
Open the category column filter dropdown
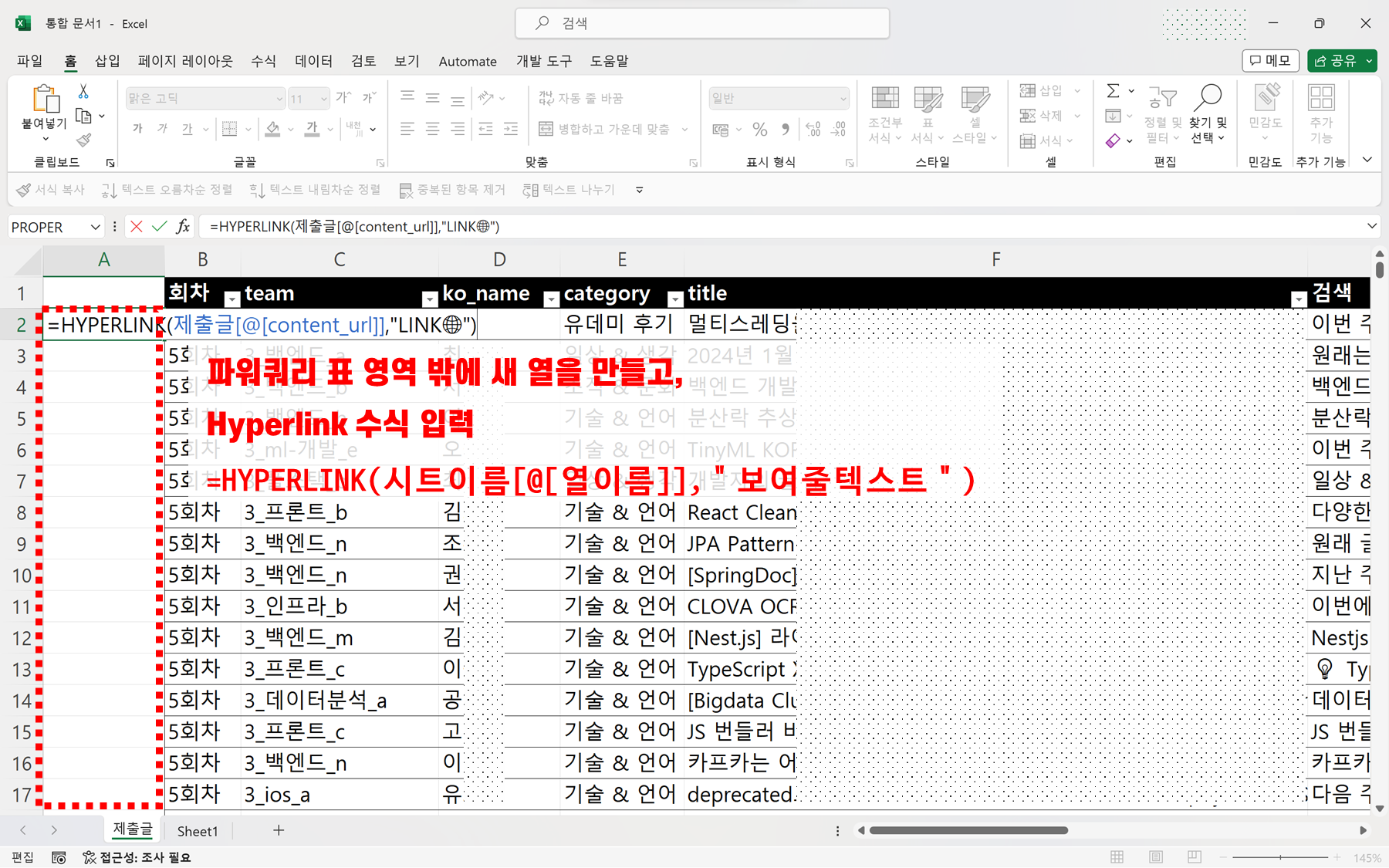pyautogui.click(x=675, y=299)
